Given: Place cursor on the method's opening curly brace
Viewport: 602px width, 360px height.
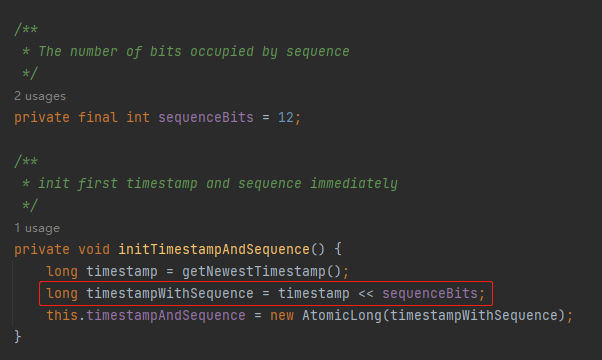Looking at the screenshot, I should [x=338, y=249].
